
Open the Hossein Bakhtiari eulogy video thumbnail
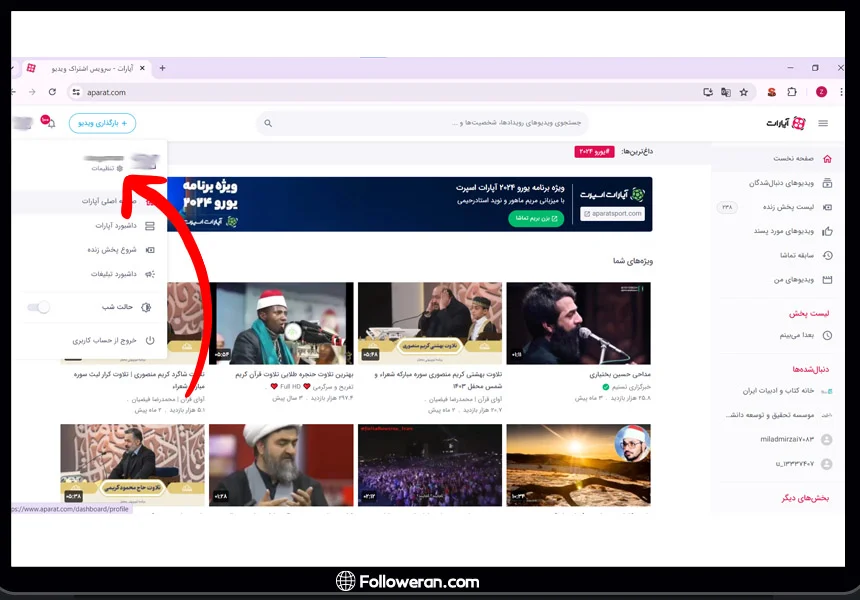point(578,322)
